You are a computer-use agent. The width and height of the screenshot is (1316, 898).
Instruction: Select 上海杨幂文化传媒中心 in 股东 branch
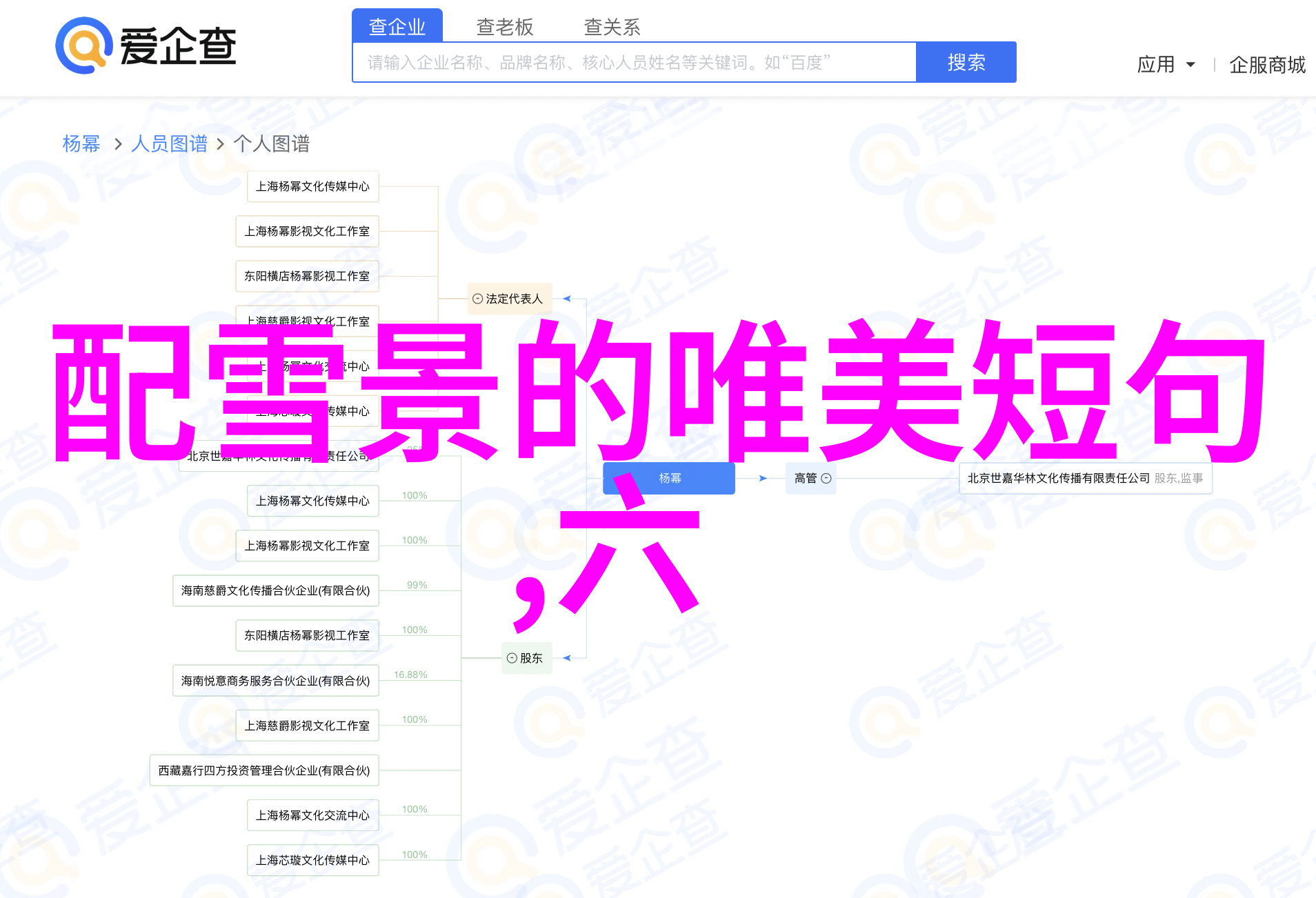(x=313, y=501)
